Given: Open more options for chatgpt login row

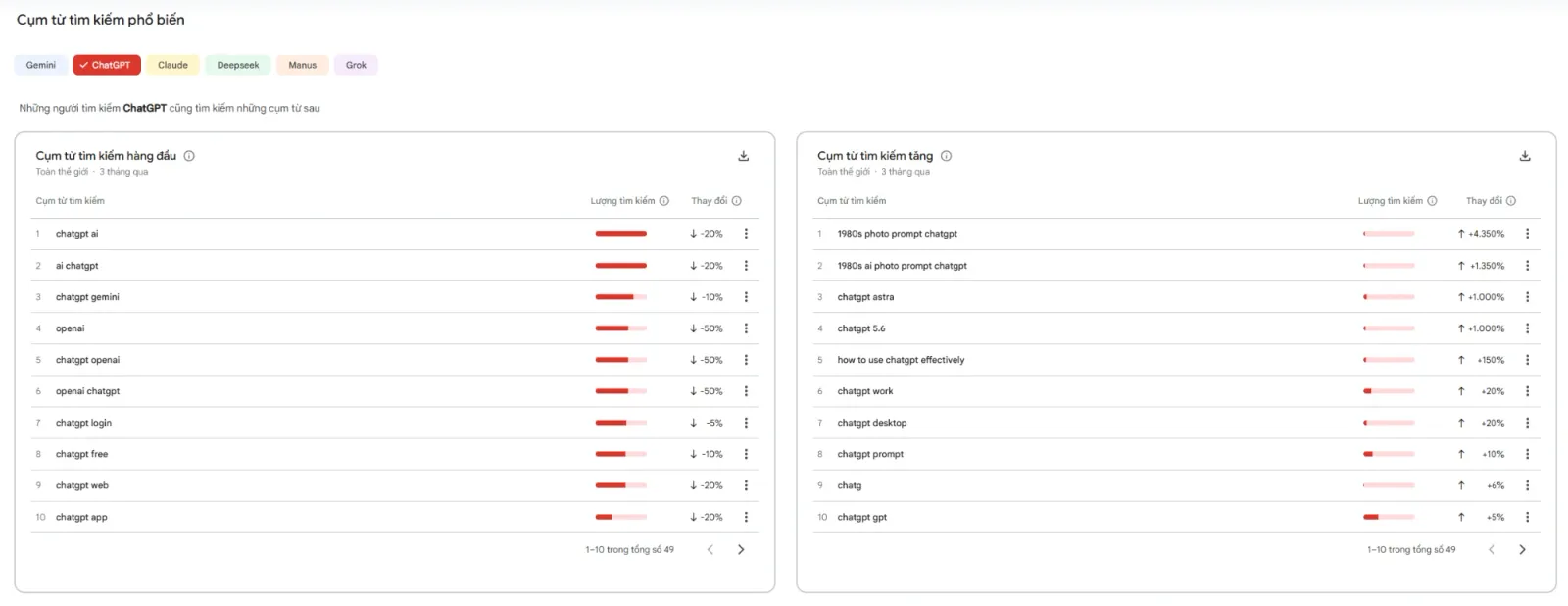Looking at the screenshot, I should (746, 423).
